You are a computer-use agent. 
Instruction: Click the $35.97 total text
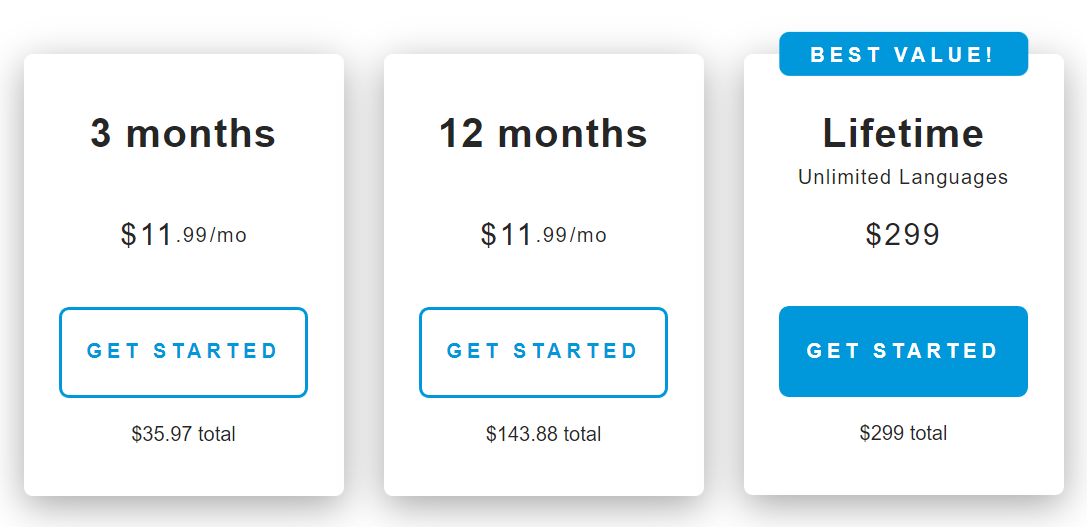pos(183,434)
